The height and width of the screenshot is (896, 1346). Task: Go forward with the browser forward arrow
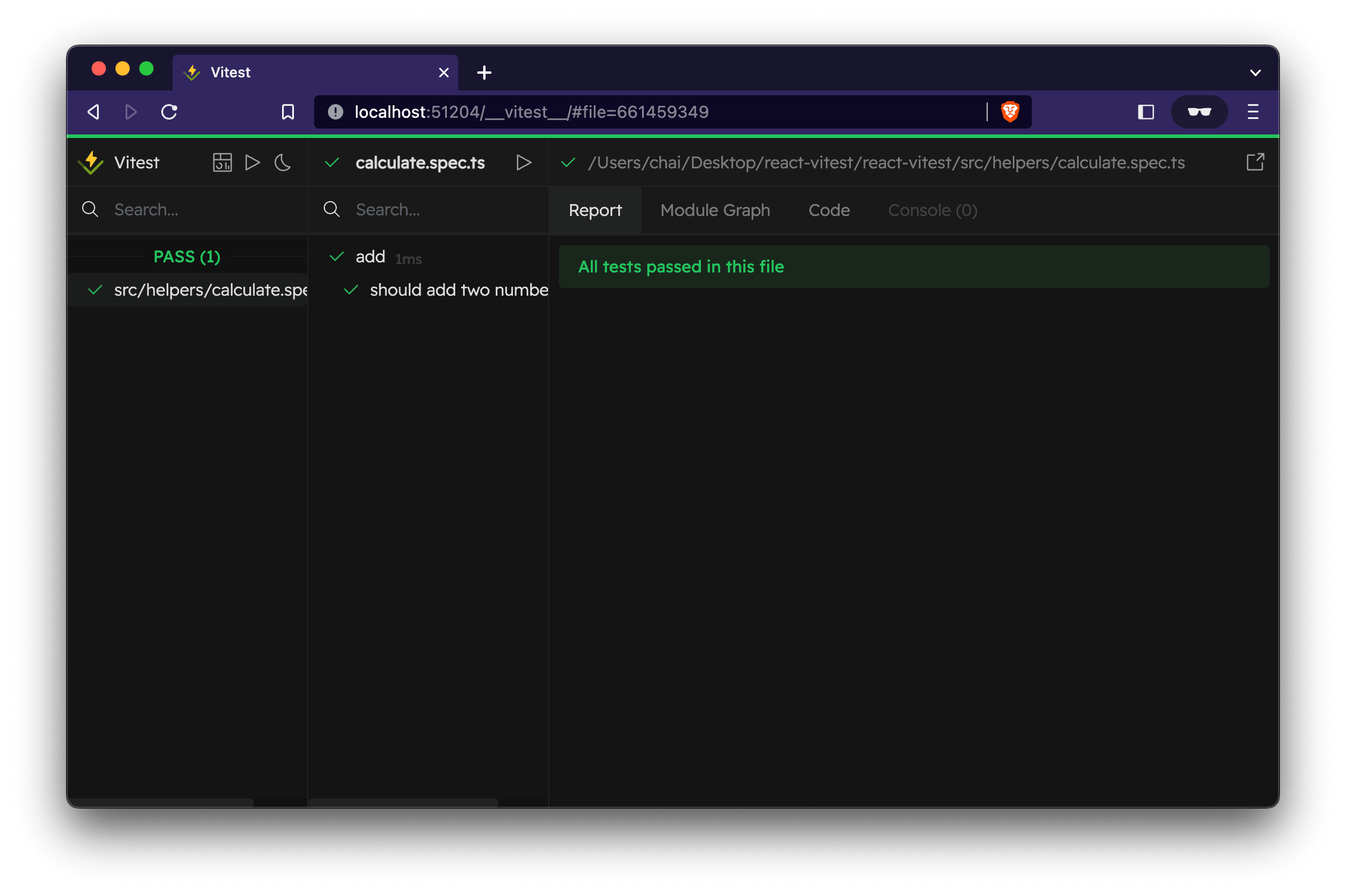click(x=131, y=112)
